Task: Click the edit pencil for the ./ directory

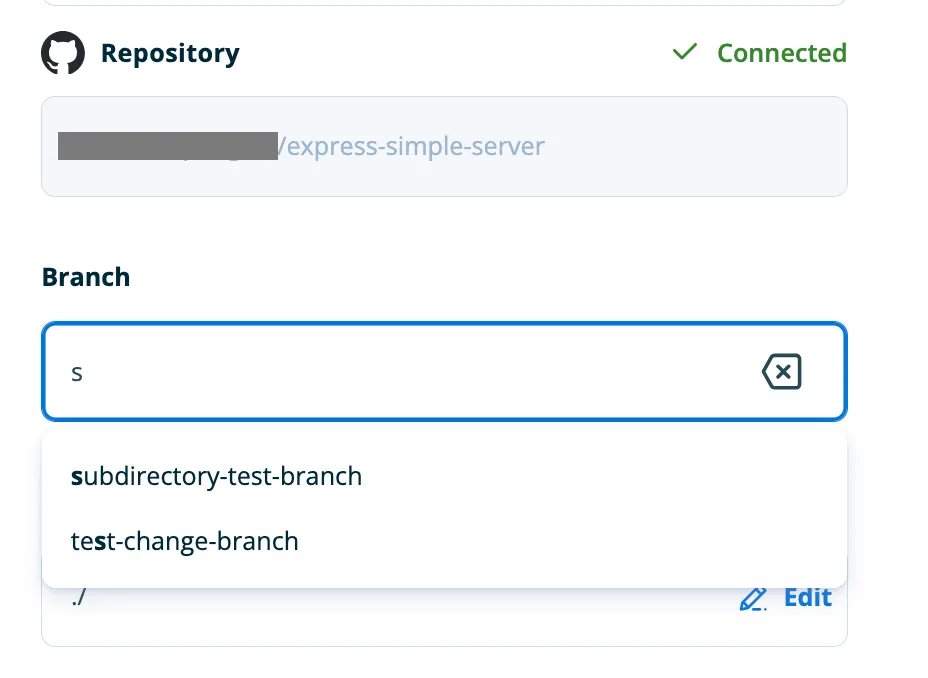Action: (x=753, y=598)
